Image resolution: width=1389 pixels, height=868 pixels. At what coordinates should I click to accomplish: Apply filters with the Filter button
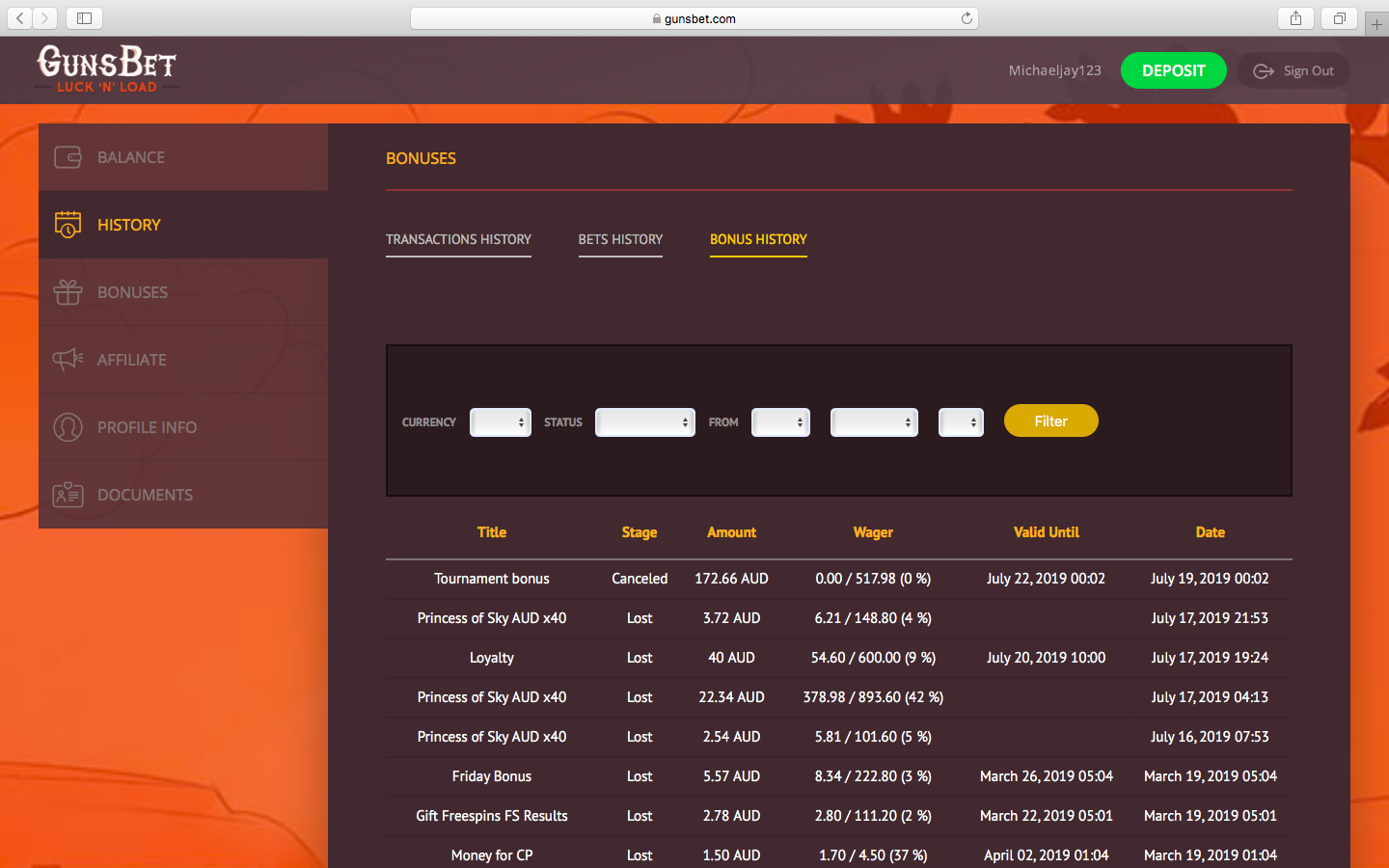pos(1050,420)
